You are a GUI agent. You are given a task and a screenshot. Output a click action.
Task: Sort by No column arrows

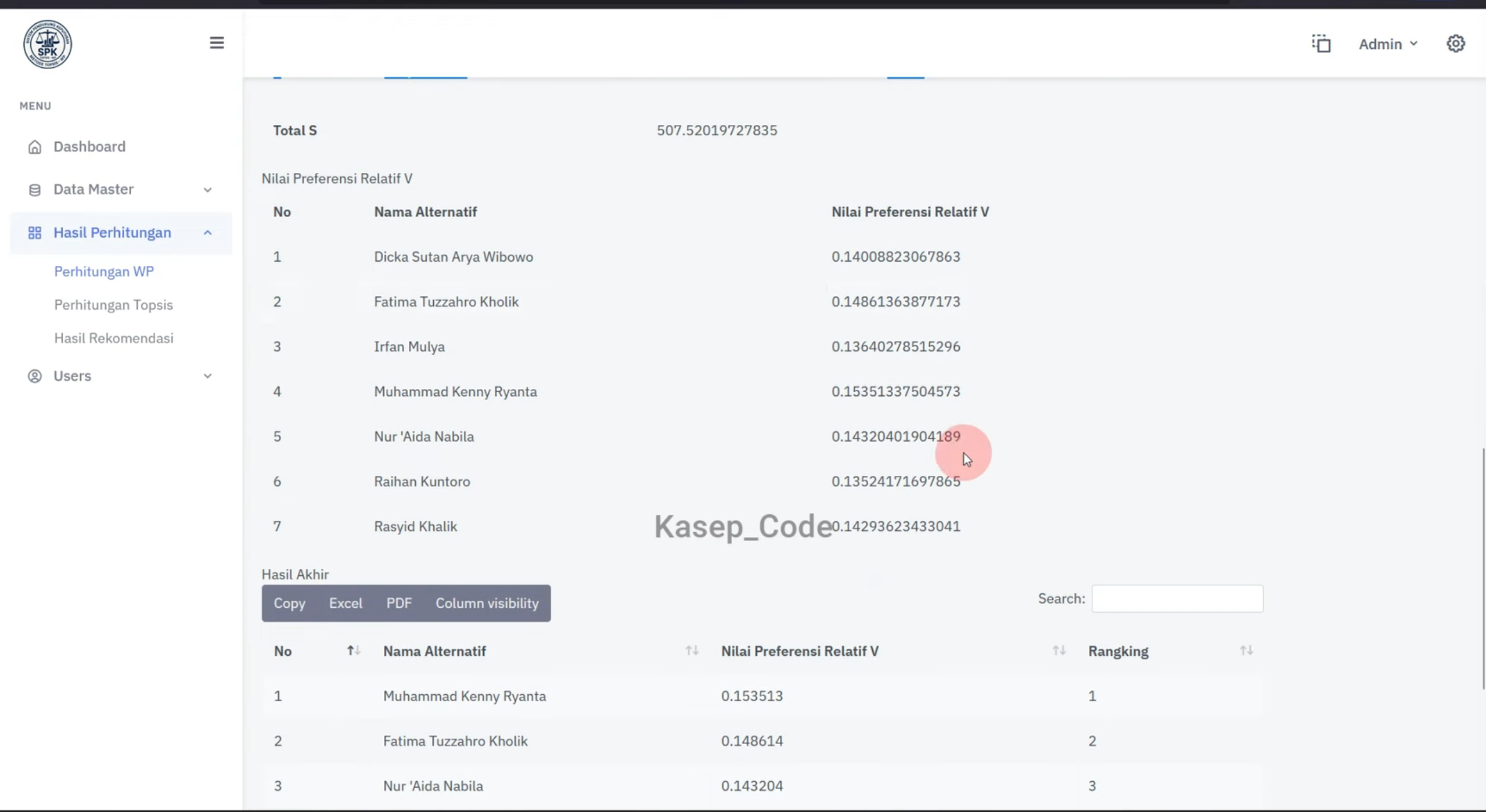[354, 651]
